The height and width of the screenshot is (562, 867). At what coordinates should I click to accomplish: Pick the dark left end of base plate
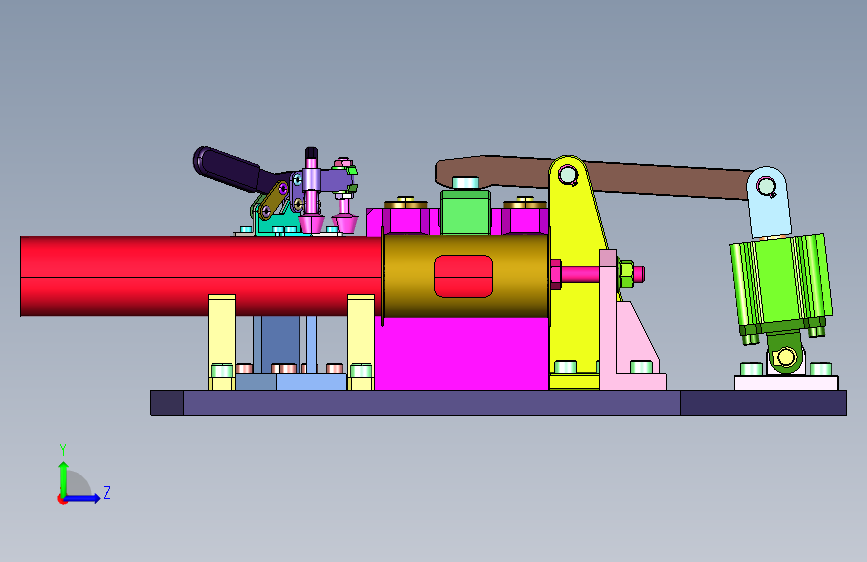pos(167,403)
